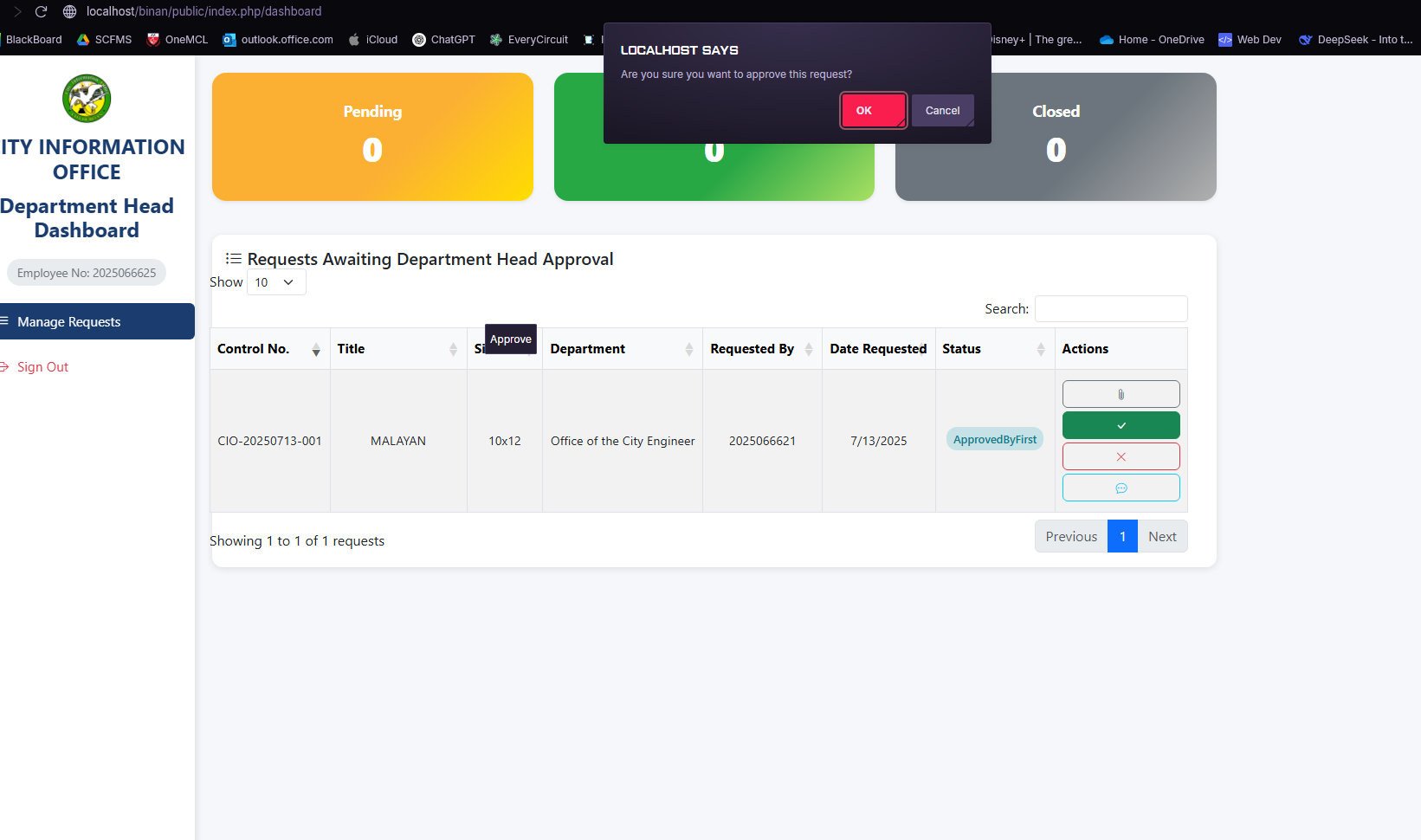Open the DeepSeek bookmark
Viewport: 1421px width, 840px height.
pos(1356,40)
